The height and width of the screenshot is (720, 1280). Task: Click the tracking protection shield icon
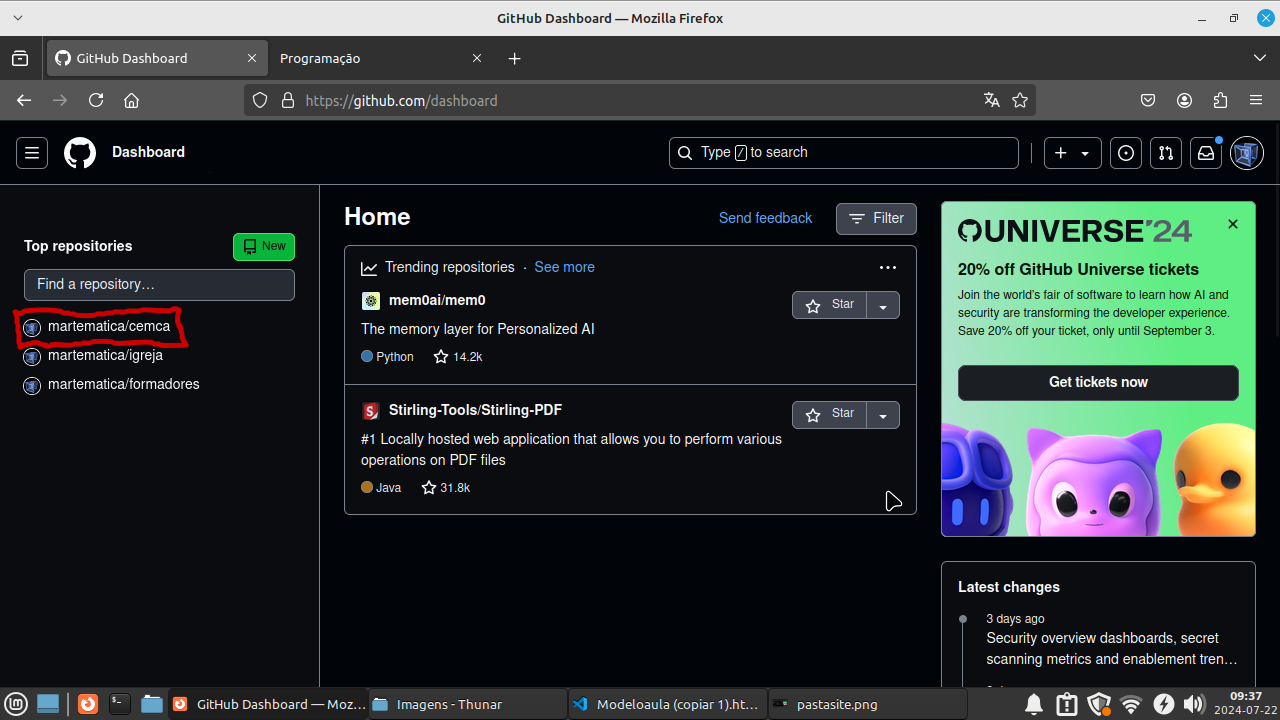click(x=260, y=100)
